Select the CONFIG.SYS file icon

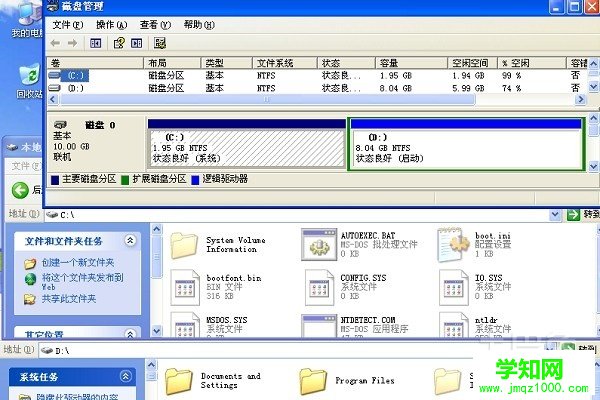[x=320, y=287]
